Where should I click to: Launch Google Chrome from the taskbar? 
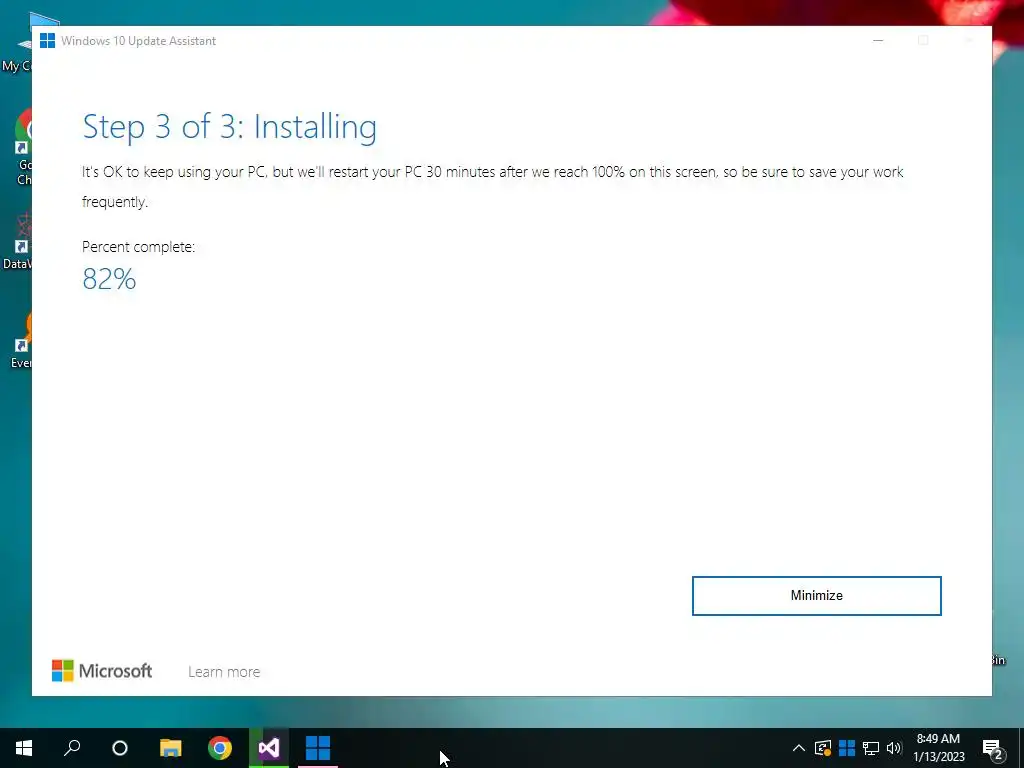click(x=220, y=748)
